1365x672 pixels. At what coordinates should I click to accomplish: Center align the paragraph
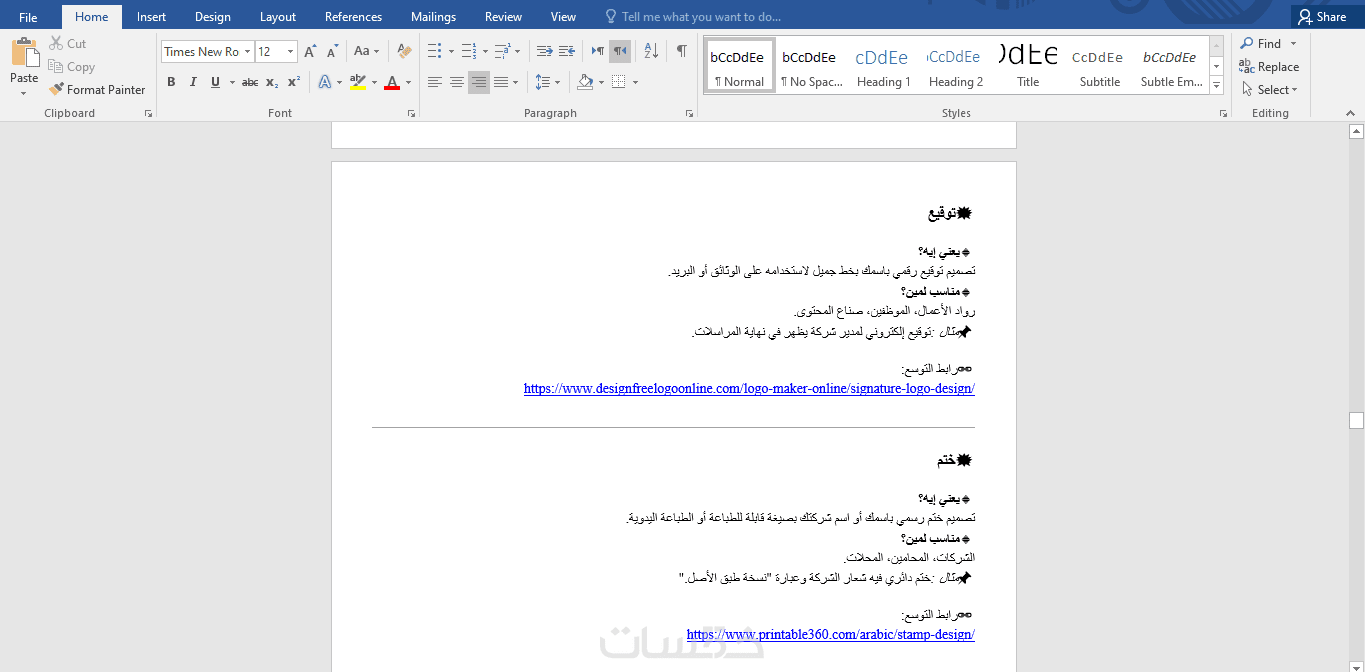point(457,82)
